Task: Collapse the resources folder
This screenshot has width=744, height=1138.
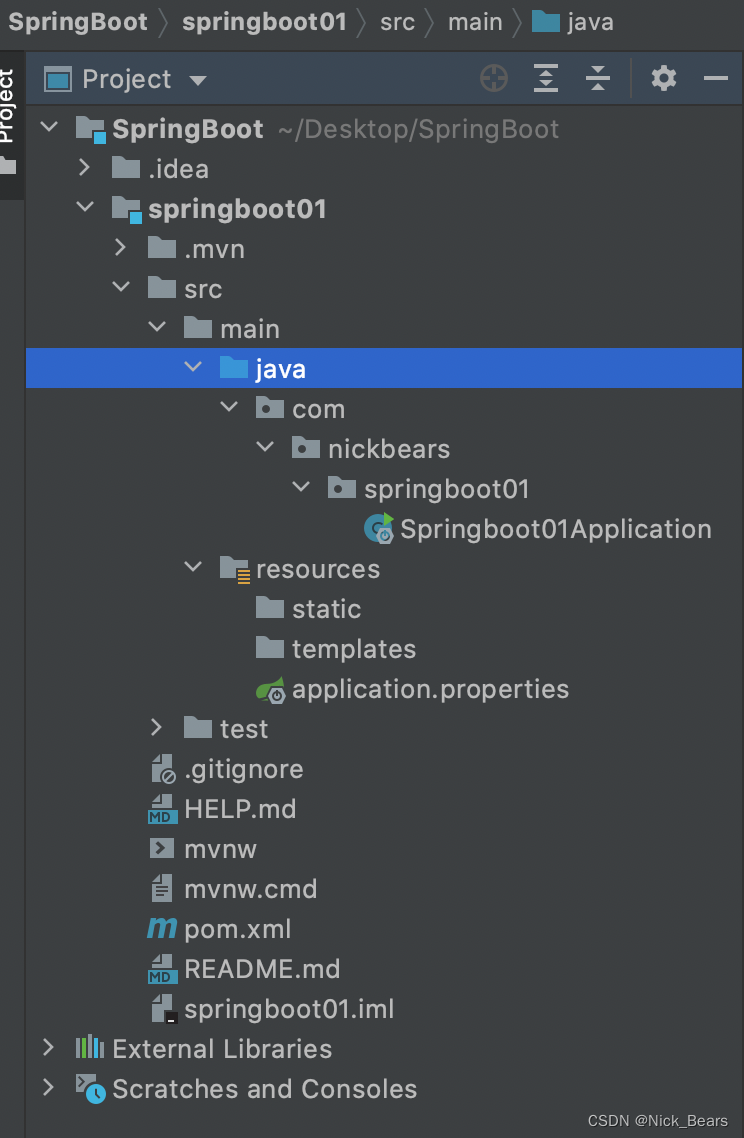Action: click(193, 568)
